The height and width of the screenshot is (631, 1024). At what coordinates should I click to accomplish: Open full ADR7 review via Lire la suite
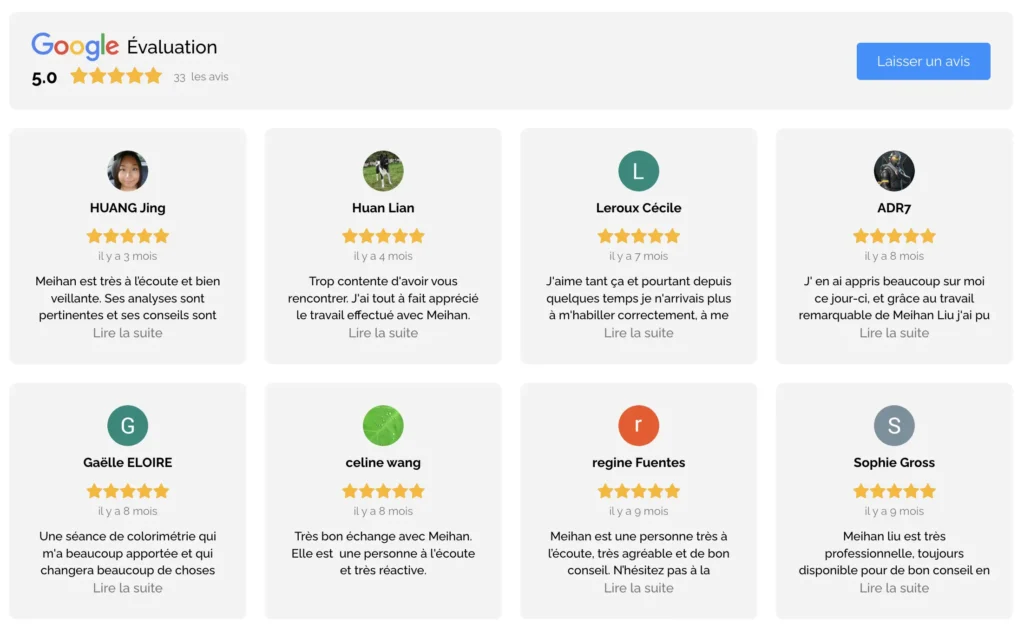tap(894, 333)
